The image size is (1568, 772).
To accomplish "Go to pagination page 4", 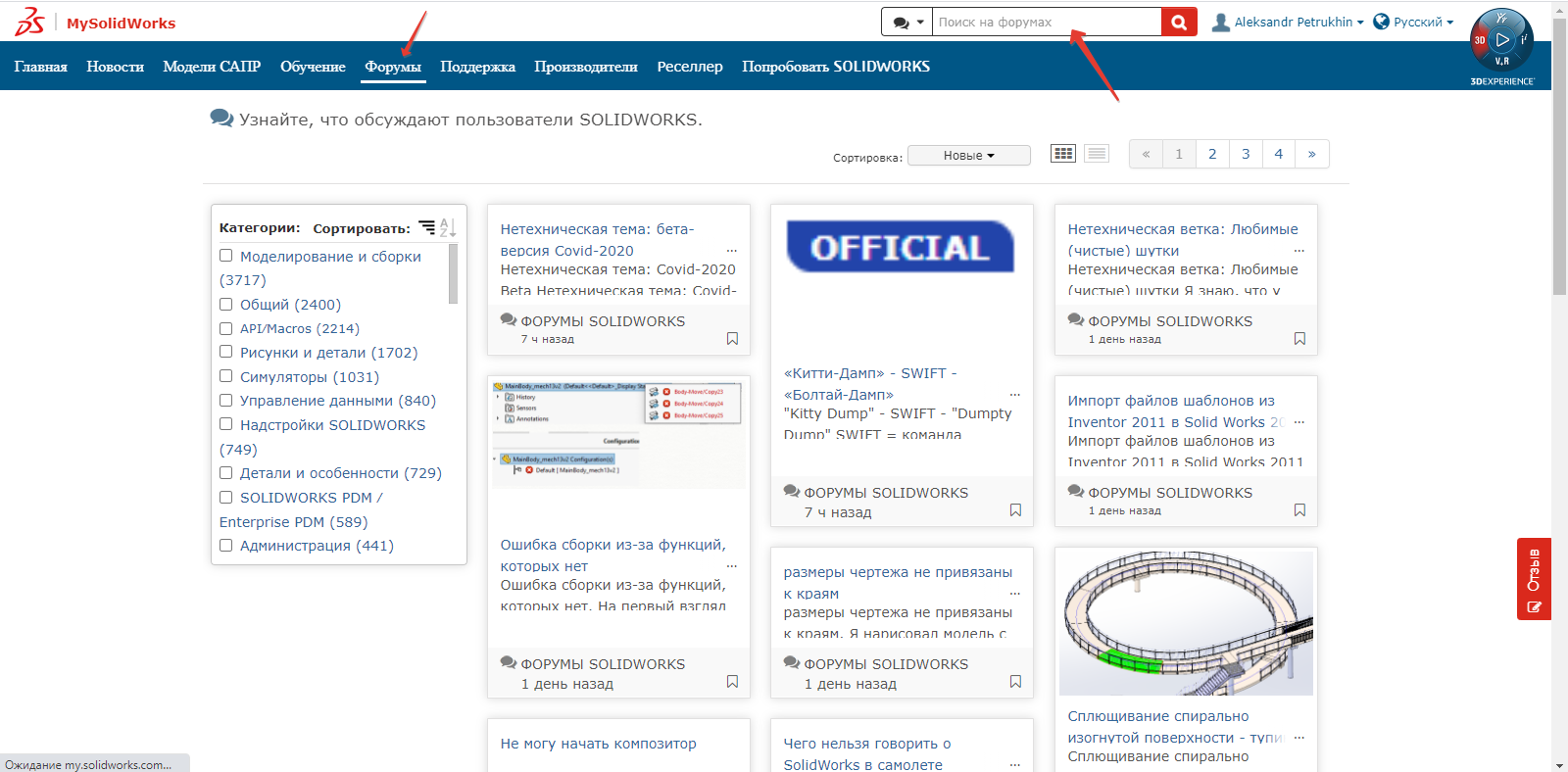I will click(x=1278, y=154).
